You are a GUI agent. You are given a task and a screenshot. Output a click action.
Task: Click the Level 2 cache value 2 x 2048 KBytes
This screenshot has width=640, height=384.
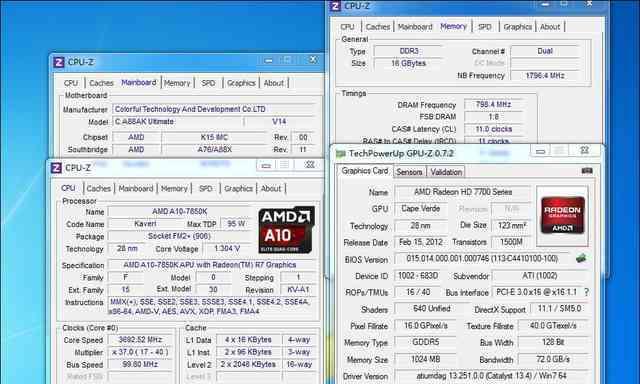tap(248, 364)
